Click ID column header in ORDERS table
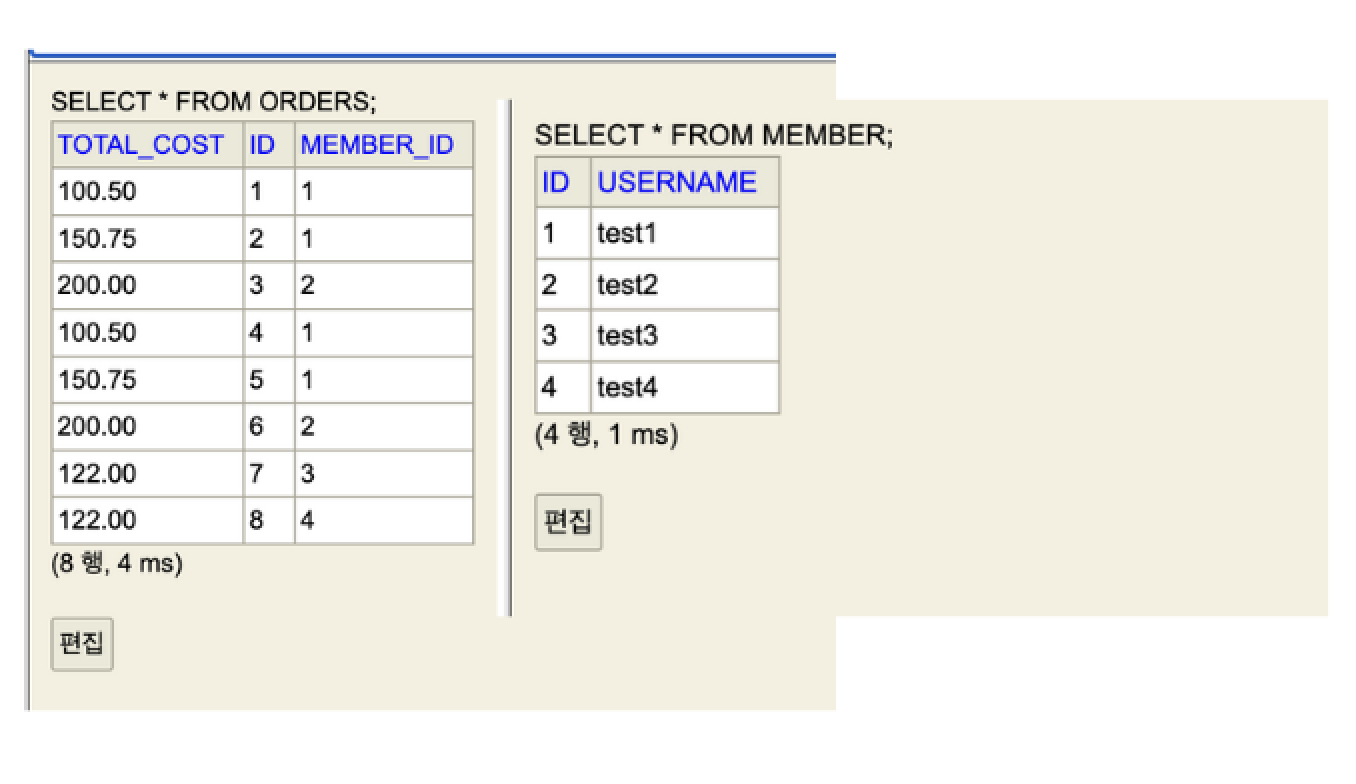 click(x=262, y=145)
